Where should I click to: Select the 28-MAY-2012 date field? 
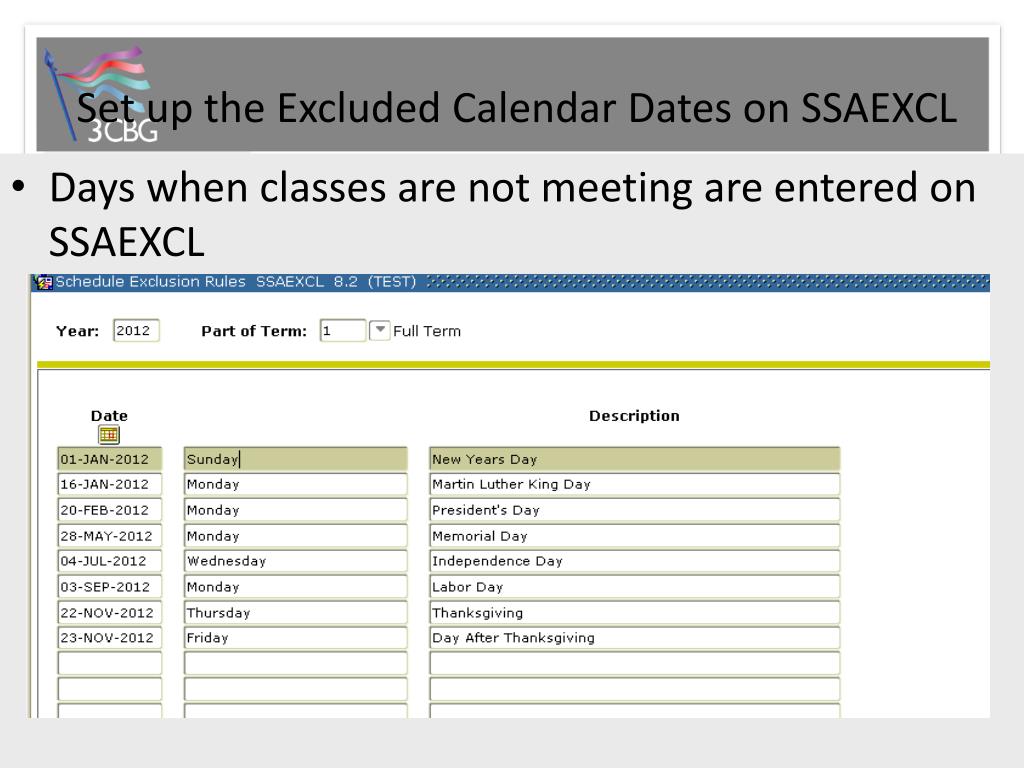110,536
